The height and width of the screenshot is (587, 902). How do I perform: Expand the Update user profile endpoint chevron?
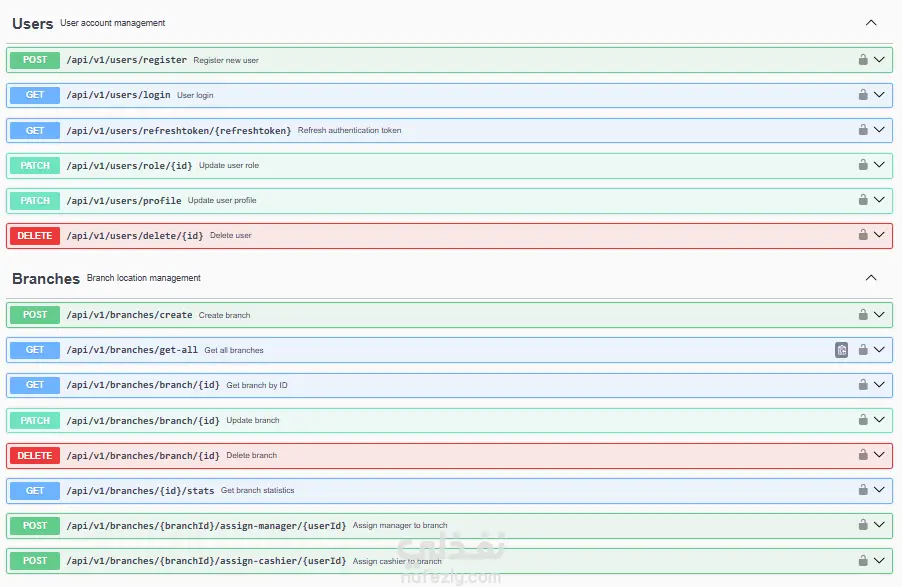(x=880, y=200)
